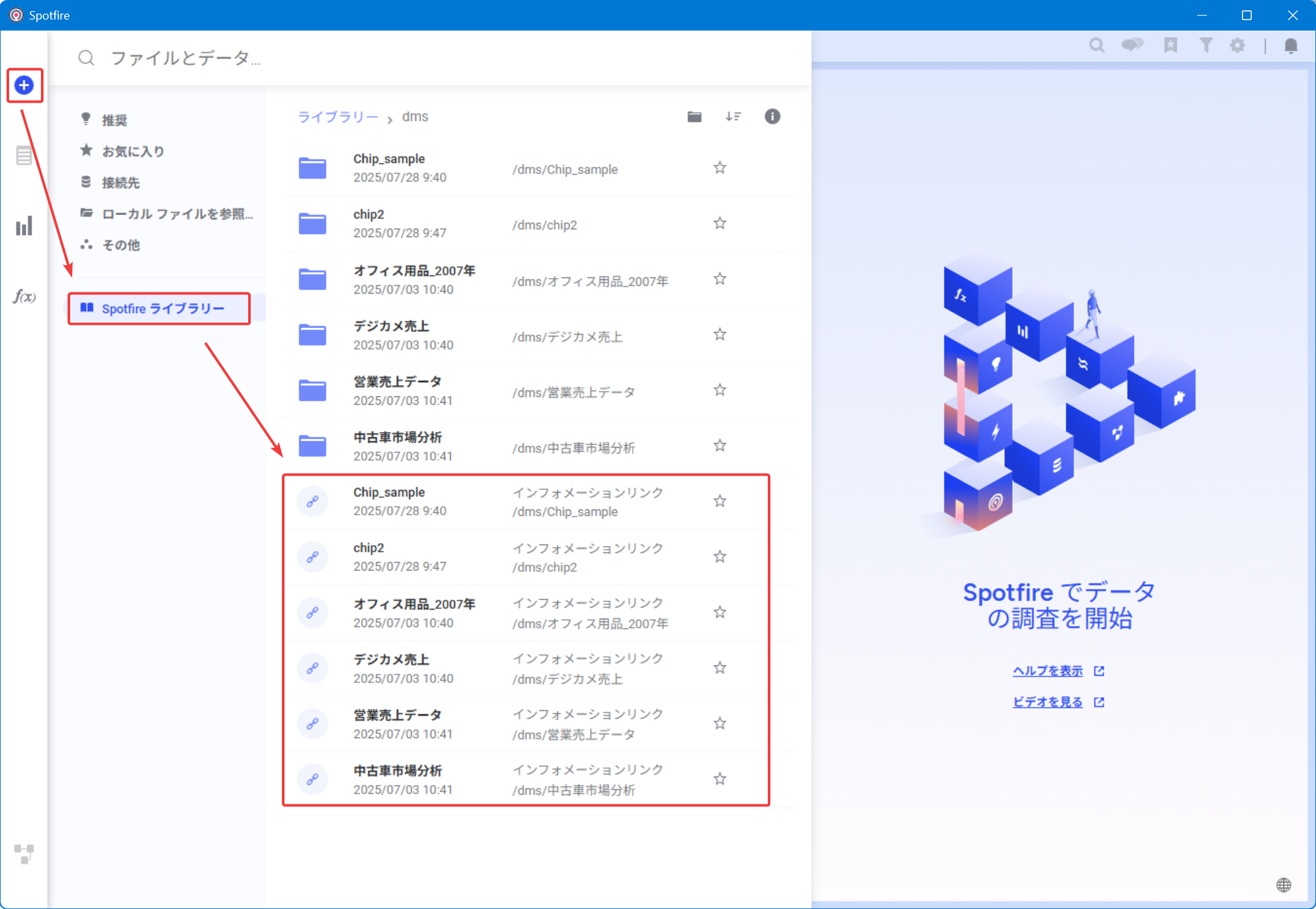Click the chip2 information link icon

(312, 557)
